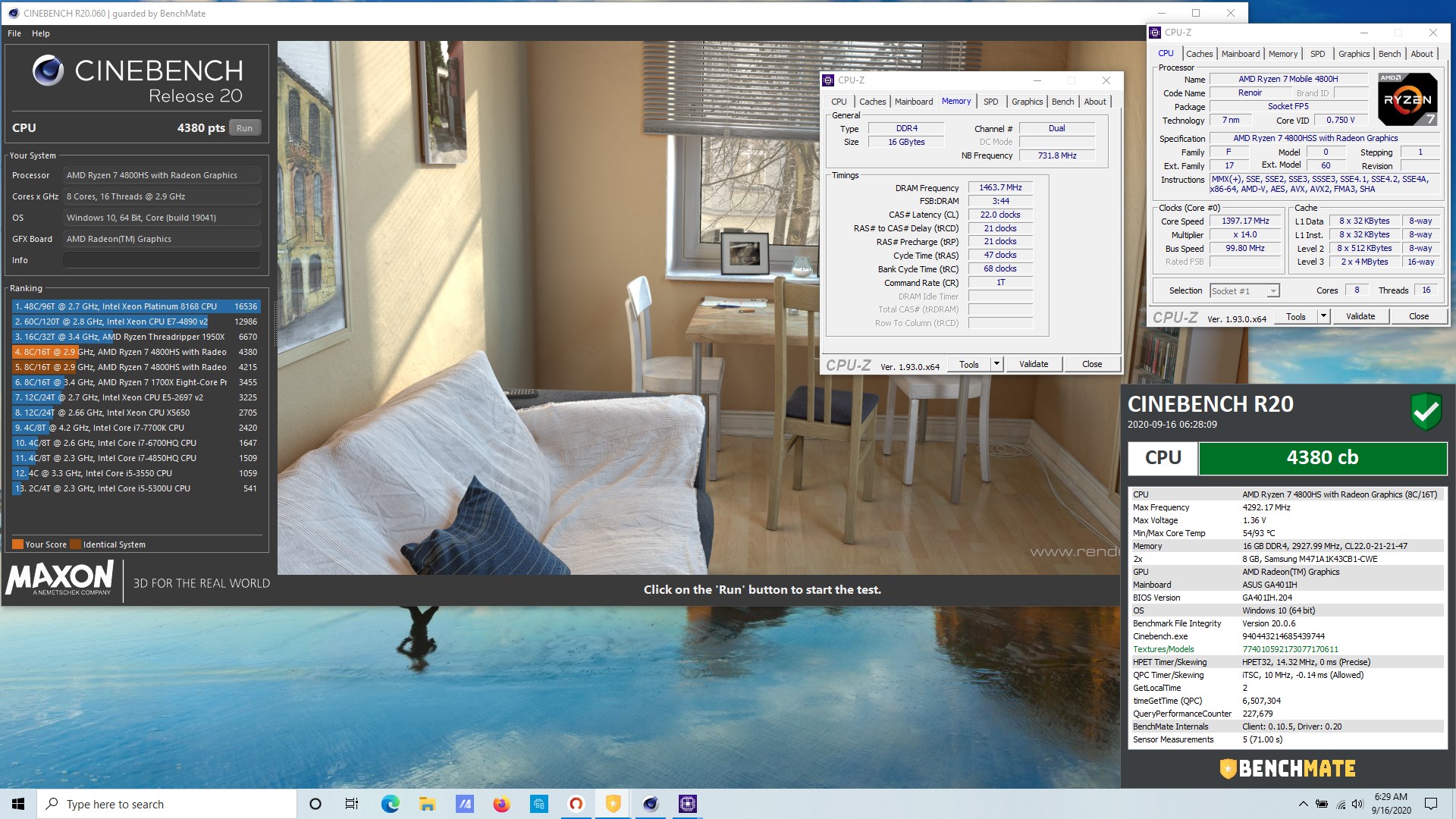Select ranking row Intel Core i5-5300U
This screenshot has width=1456, height=819.
[136, 488]
